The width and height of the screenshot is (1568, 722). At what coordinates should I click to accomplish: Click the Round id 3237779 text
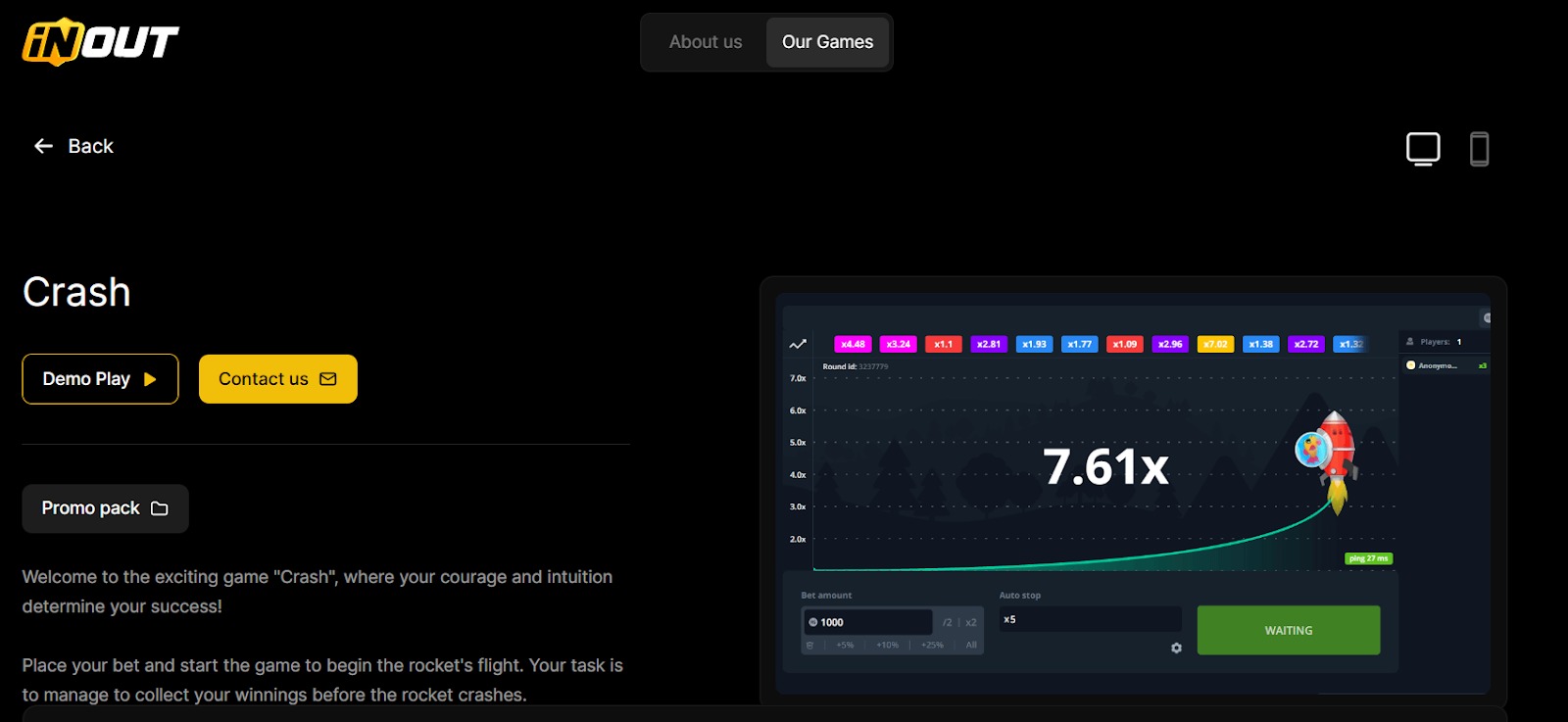855,366
